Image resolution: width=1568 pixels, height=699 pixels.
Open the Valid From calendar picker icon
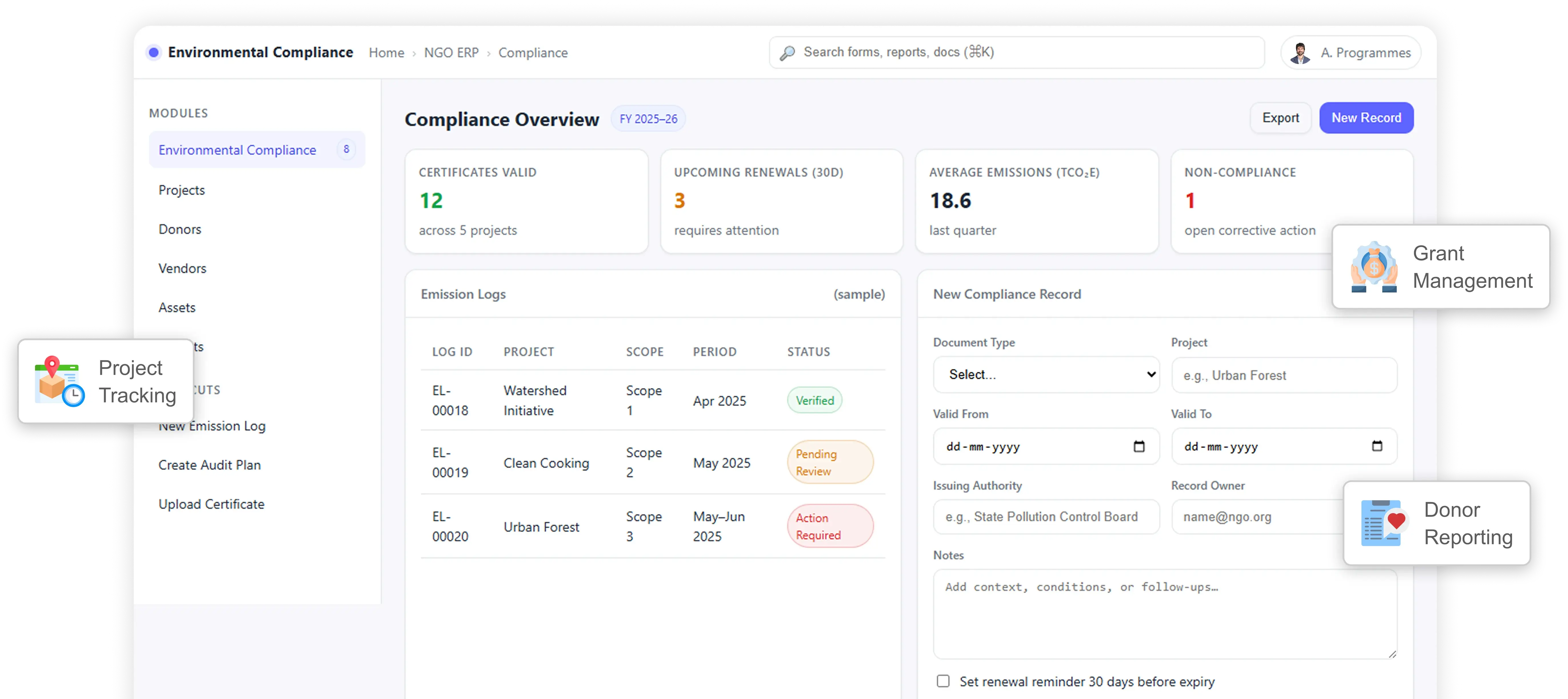click(1139, 446)
